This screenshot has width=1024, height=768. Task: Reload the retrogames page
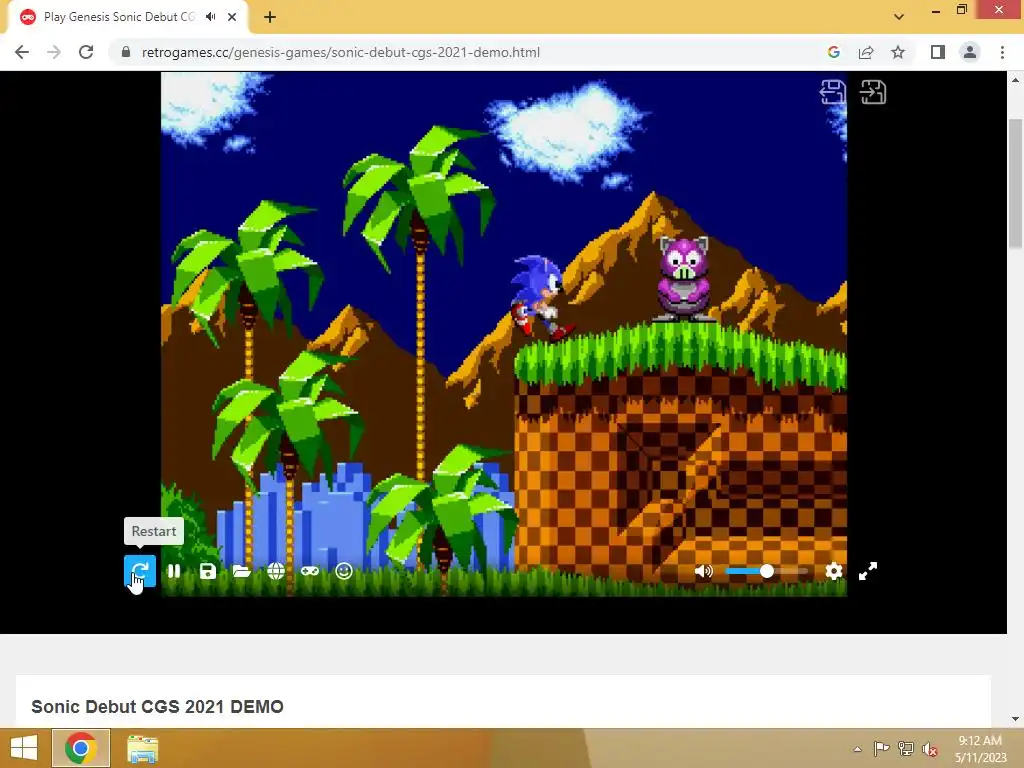click(x=86, y=52)
